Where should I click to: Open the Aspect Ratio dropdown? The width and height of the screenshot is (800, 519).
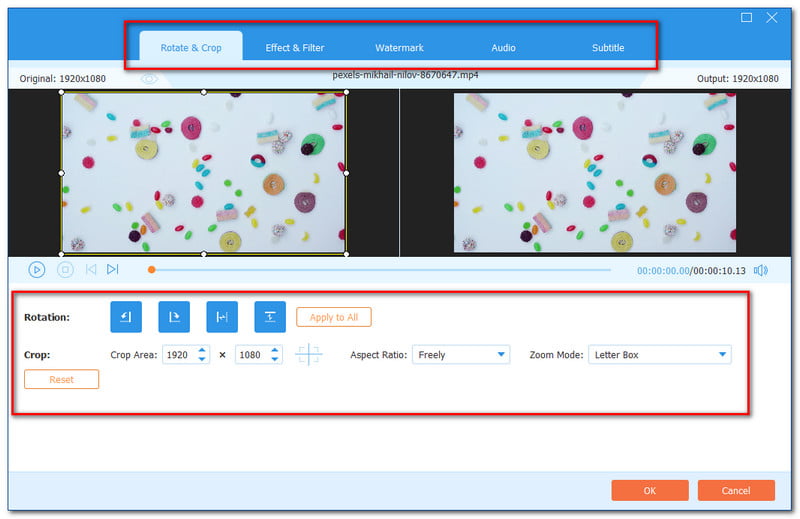tap(461, 355)
